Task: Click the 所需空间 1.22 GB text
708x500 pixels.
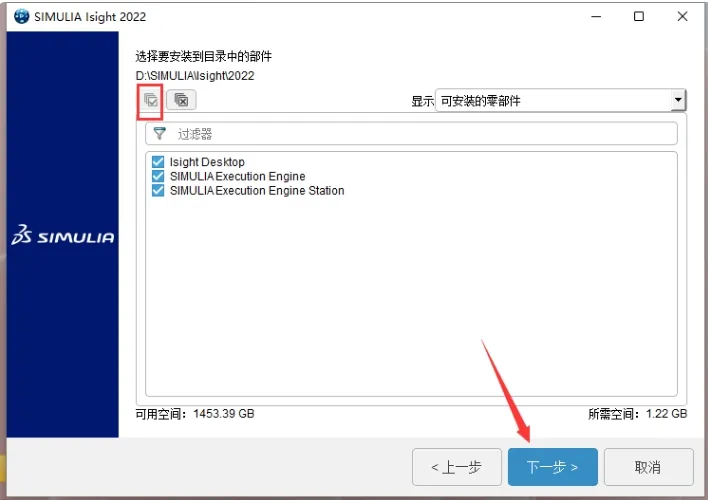Action: click(x=638, y=414)
